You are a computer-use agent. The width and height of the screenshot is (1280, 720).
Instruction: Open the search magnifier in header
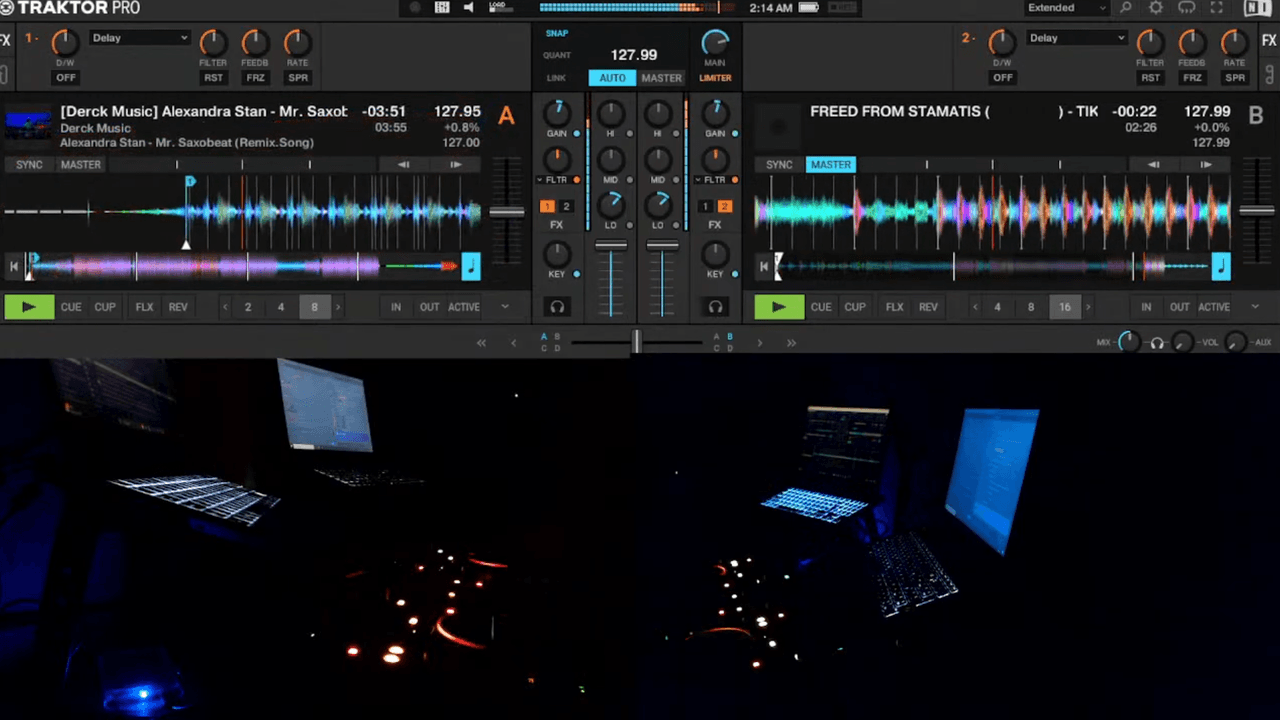[1126, 8]
